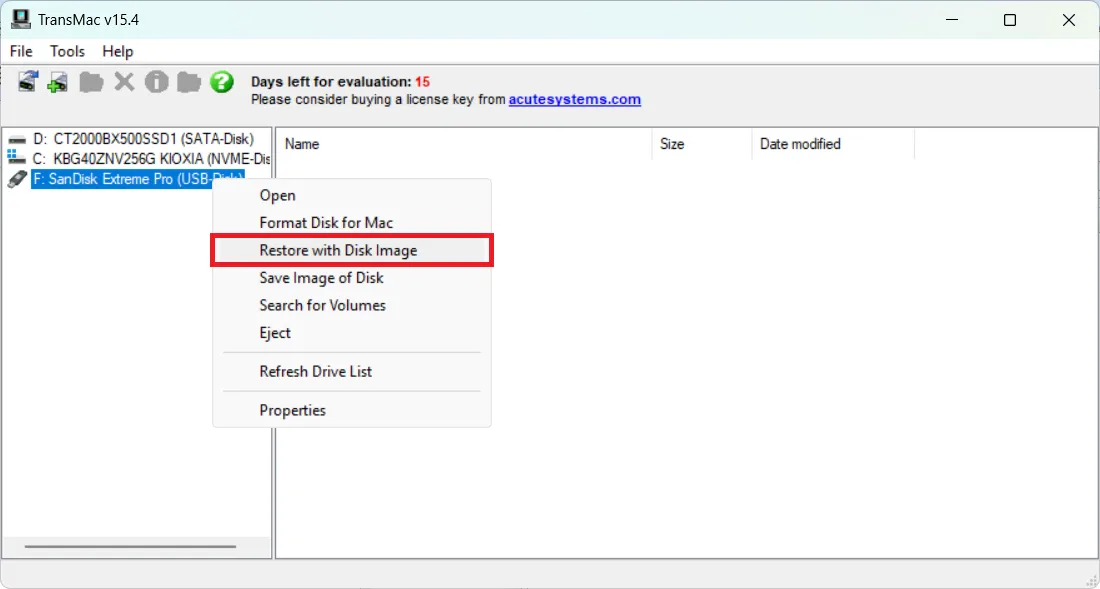Maximize the TransMac window

[1010, 20]
